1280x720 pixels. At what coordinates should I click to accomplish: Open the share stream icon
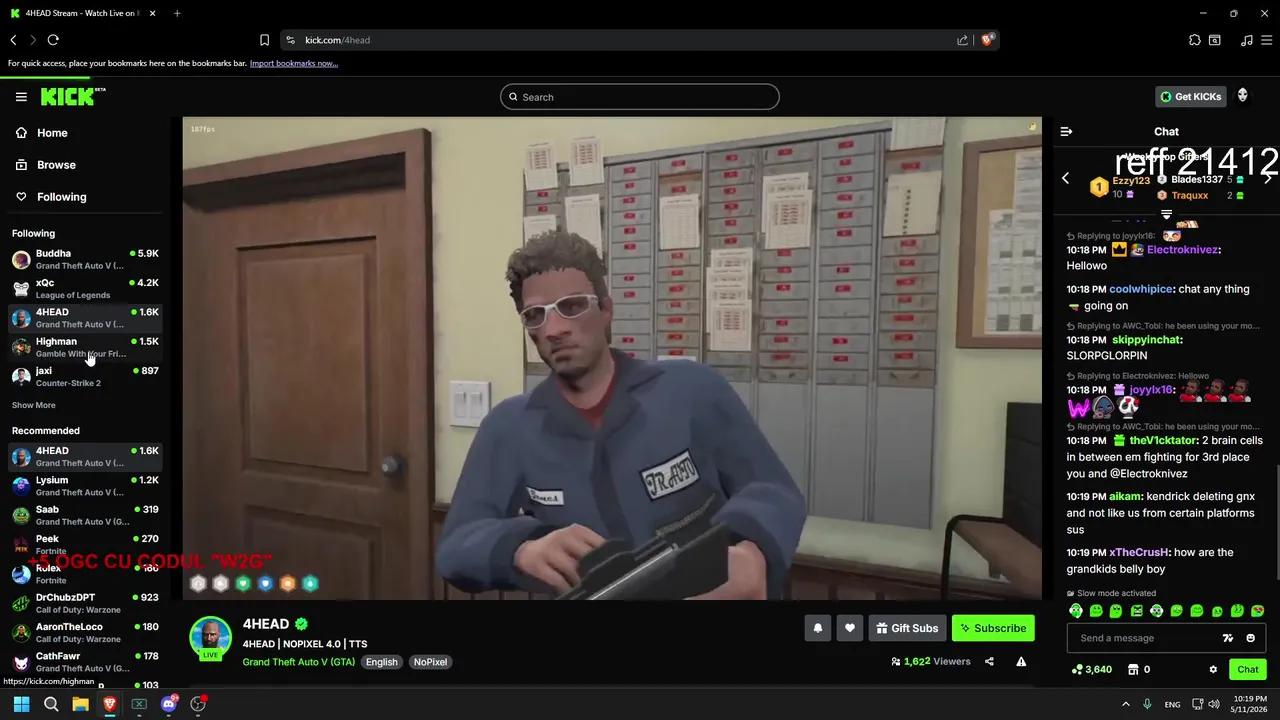[x=989, y=661]
